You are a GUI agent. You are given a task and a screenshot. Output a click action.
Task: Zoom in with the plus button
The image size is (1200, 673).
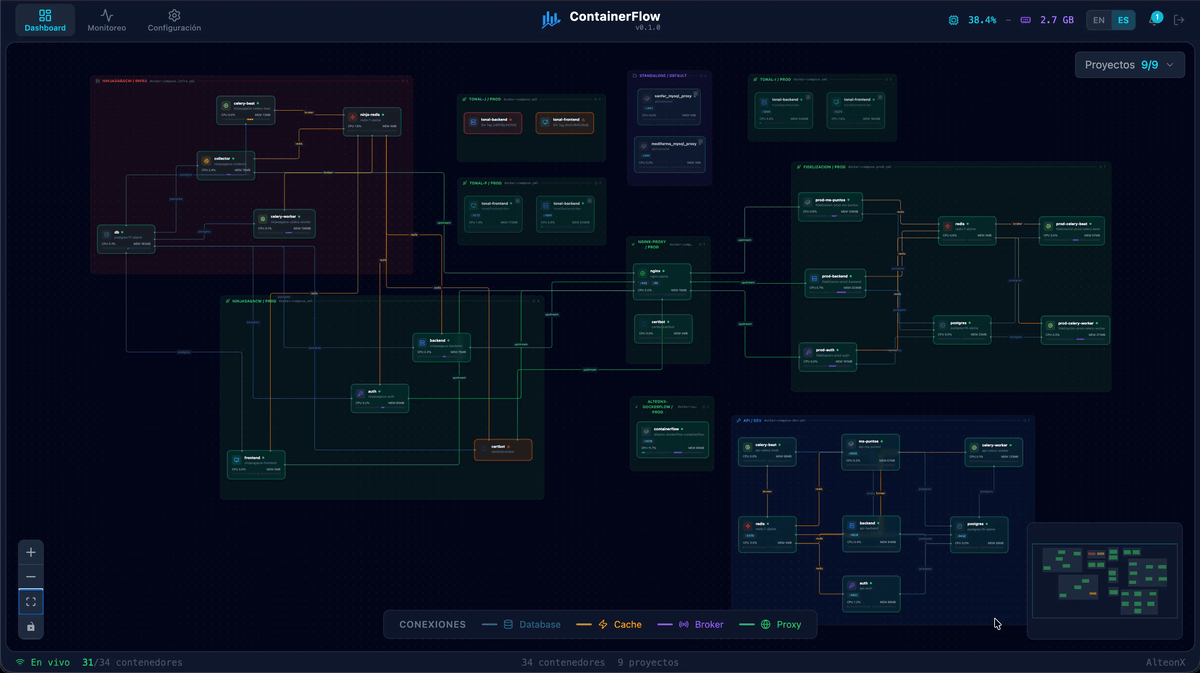pyautogui.click(x=31, y=552)
